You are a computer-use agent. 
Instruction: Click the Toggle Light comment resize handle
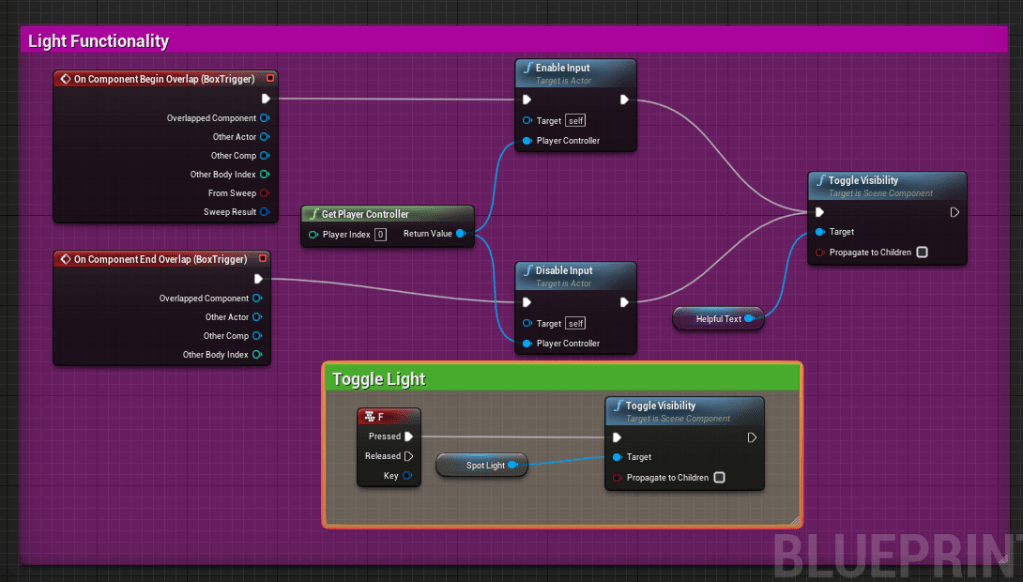(795, 520)
